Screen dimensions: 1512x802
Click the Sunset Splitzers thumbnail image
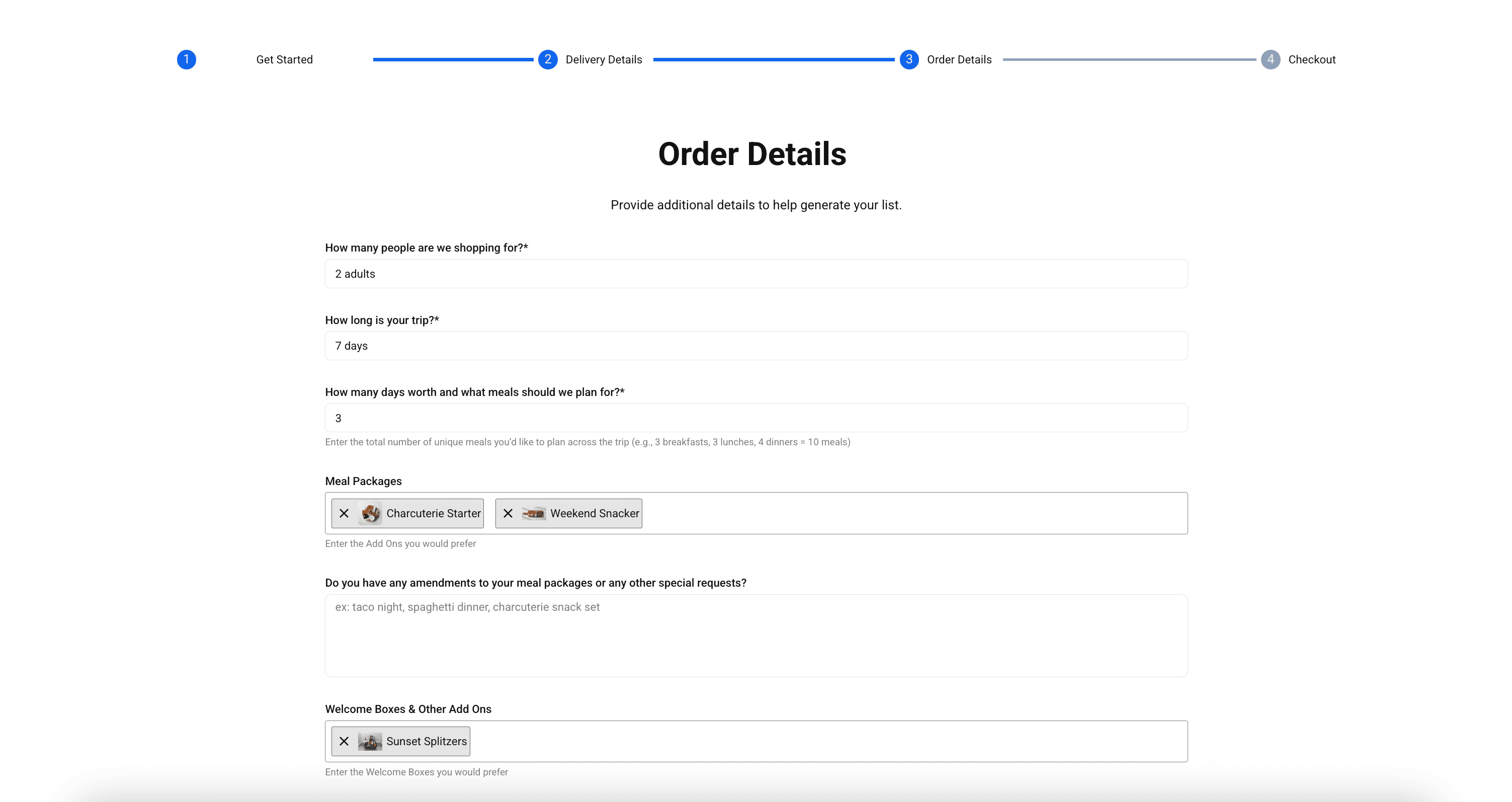370,741
